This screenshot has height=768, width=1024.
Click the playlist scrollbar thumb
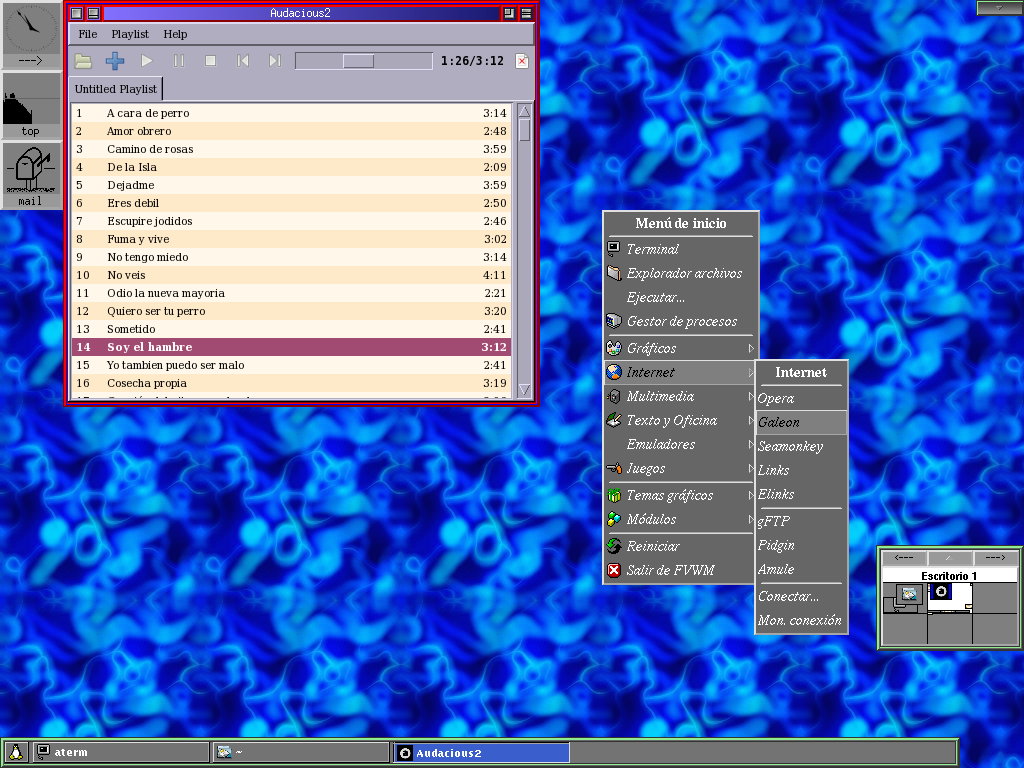pyautogui.click(x=524, y=131)
